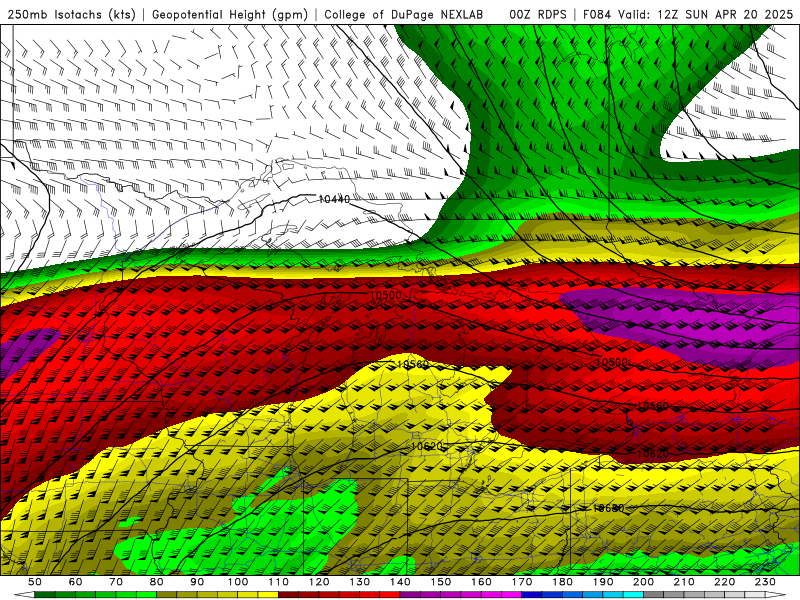Click 'SUN APR 20 2025' valid date text
Screen dimensions: 800x600
point(739,15)
